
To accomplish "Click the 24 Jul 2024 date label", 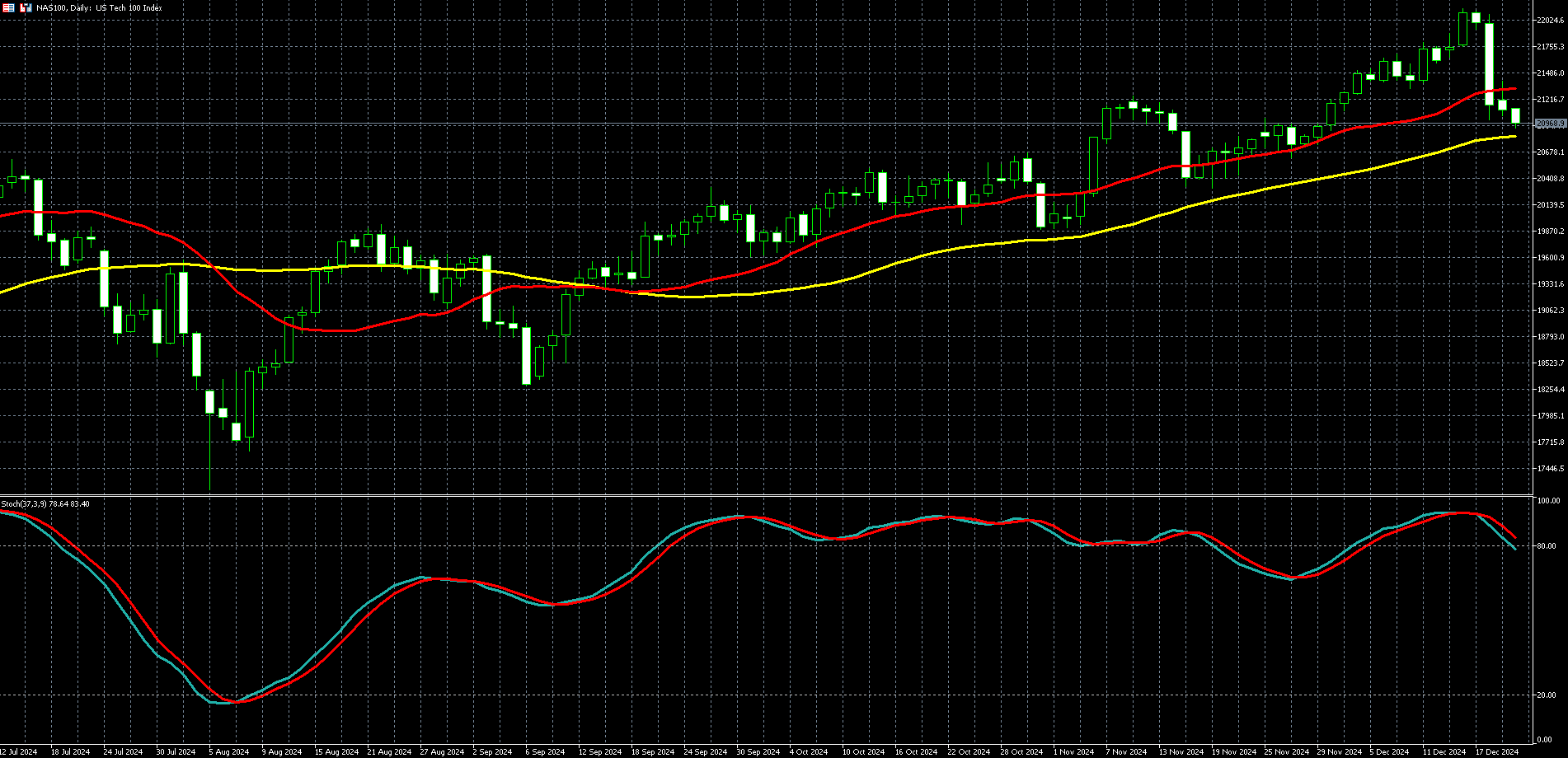I will point(123,752).
